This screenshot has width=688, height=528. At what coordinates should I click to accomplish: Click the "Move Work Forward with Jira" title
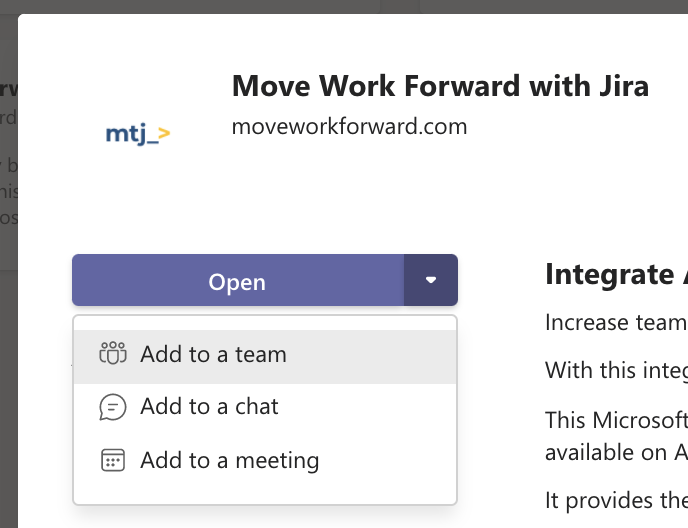(x=440, y=86)
